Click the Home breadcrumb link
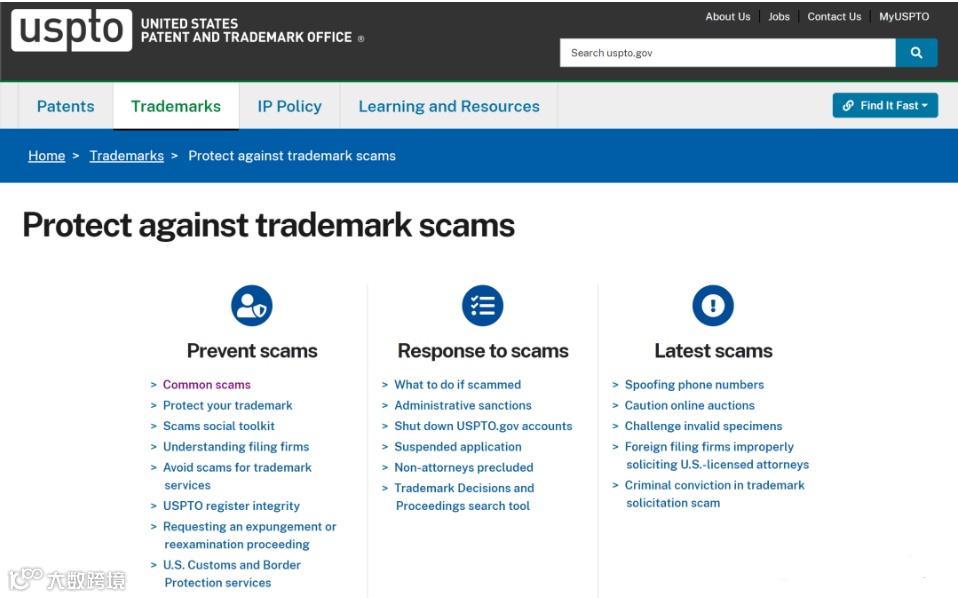Screen dimensions: 958x598 pyautogui.click(x=46, y=156)
